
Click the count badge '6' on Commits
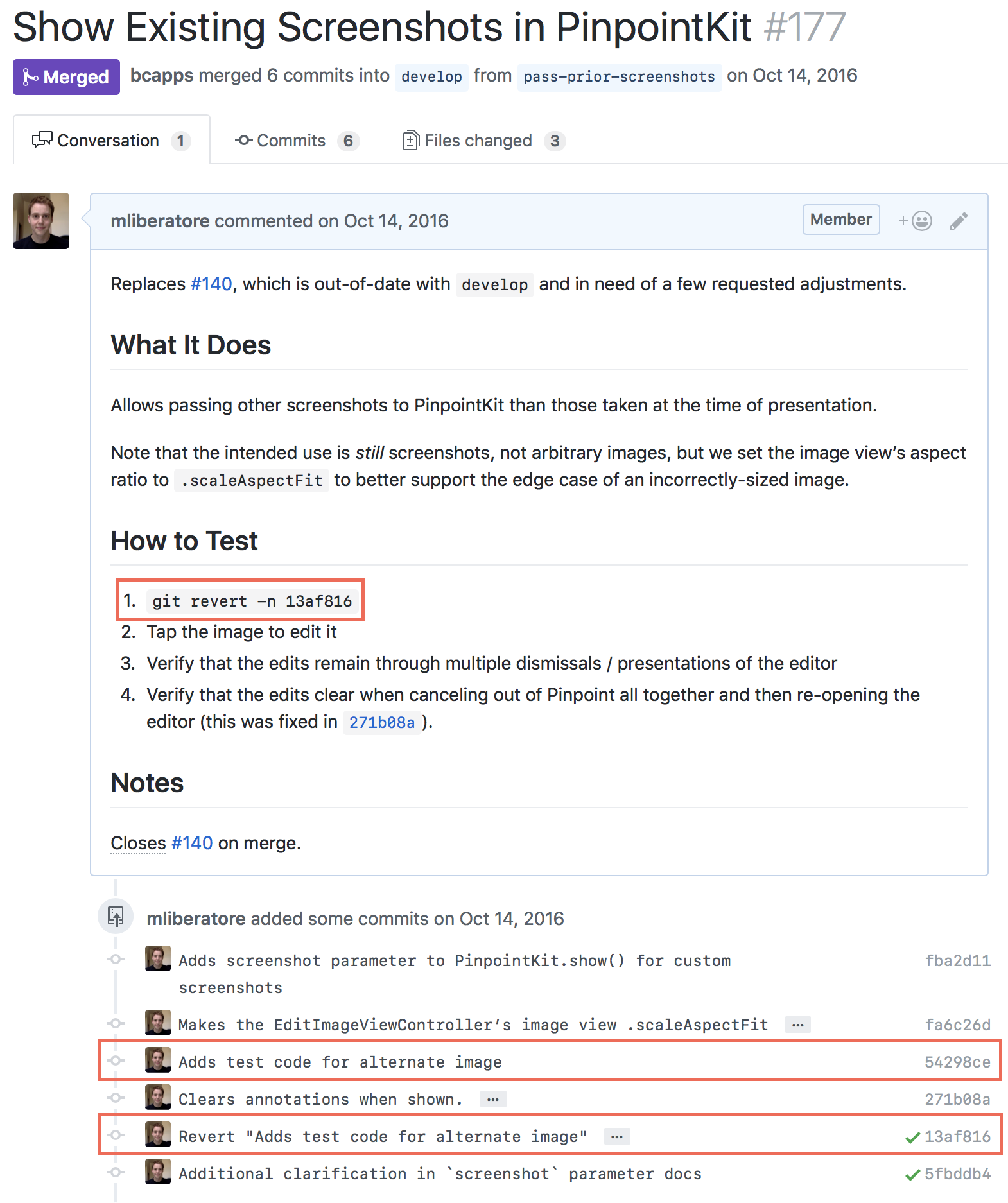(348, 141)
